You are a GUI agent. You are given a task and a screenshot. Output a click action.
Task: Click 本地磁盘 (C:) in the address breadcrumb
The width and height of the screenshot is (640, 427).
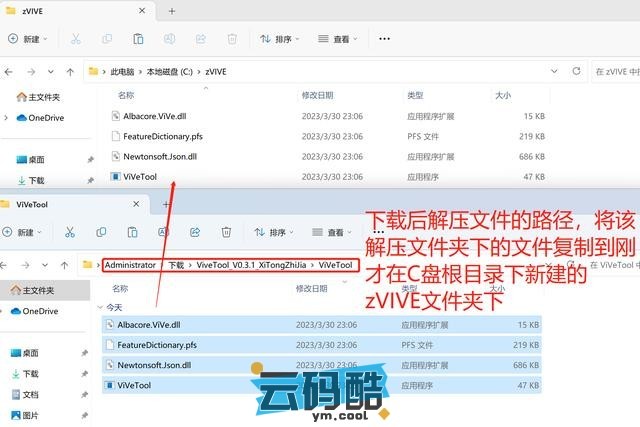pyautogui.click(x=170, y=72)
